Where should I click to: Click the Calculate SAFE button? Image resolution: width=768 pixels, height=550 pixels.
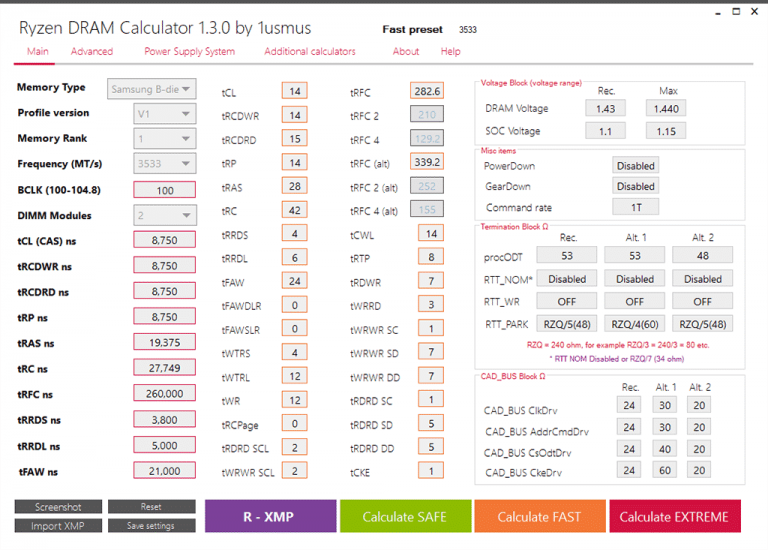coord(406,516)
